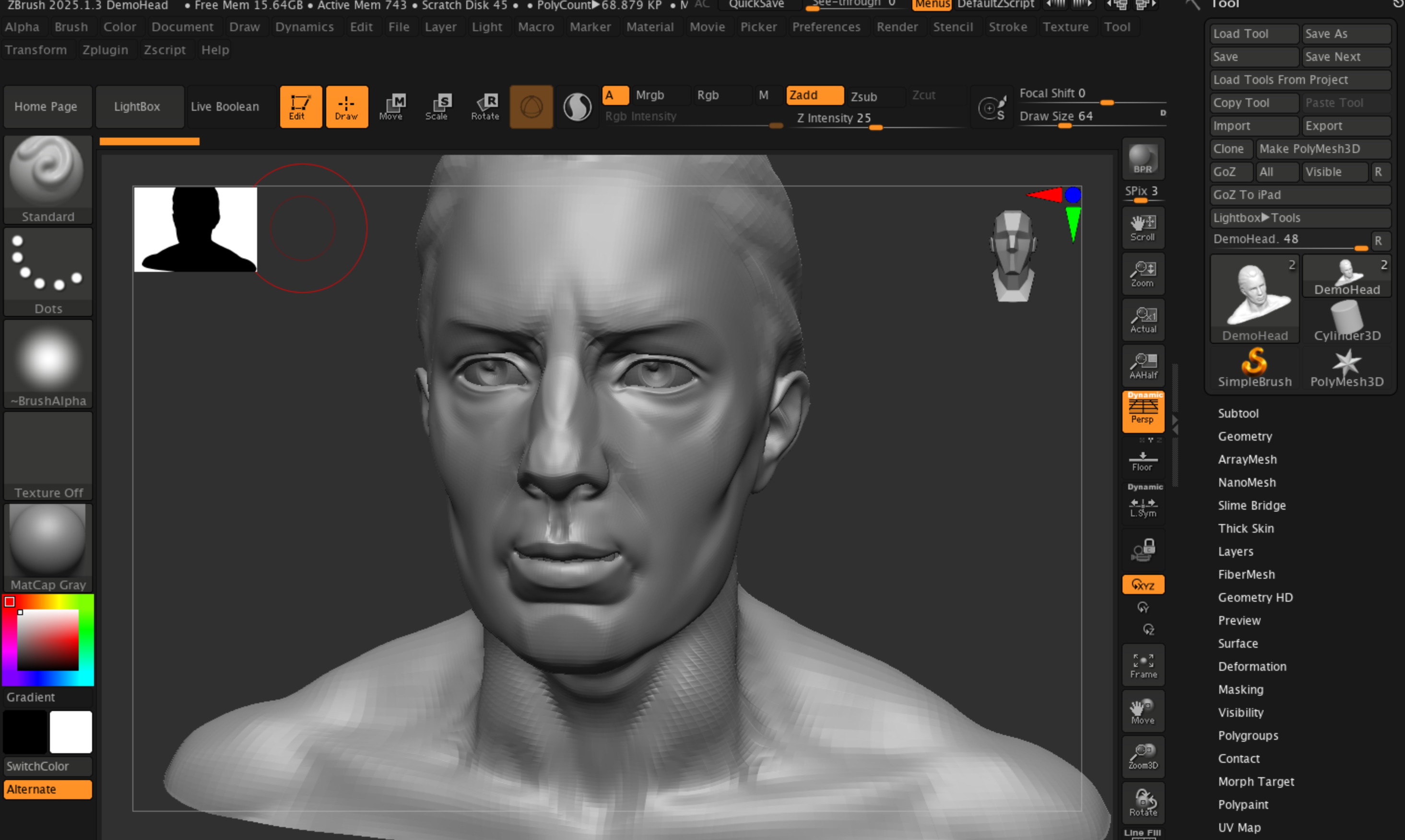Image resolution: width=1405 pixels, height=840 pixels.
Task: Open the Preferences menu
Action: (x=826, y=26)
